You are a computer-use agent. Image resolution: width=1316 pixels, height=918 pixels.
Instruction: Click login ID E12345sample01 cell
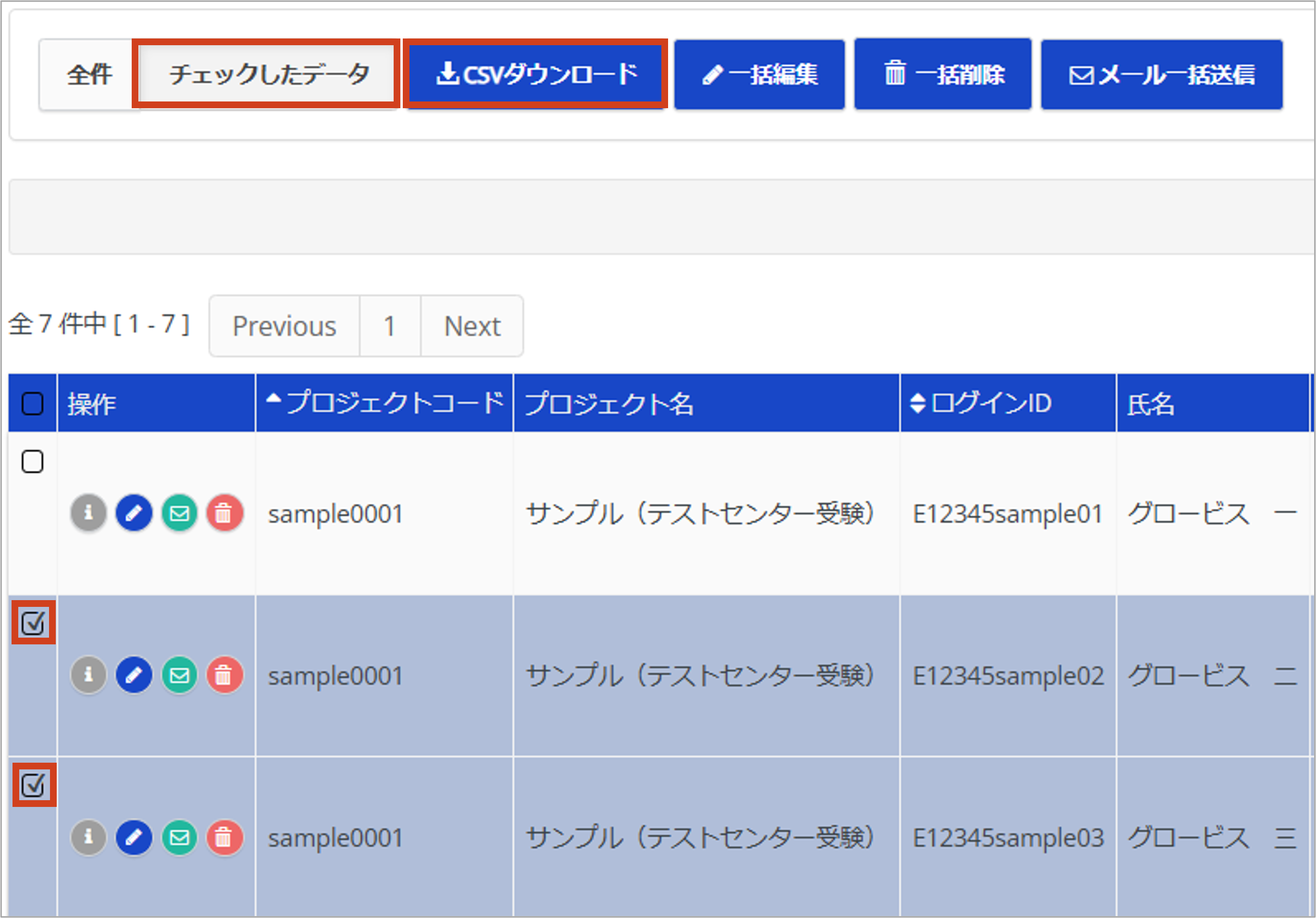tap(1007, 514)
